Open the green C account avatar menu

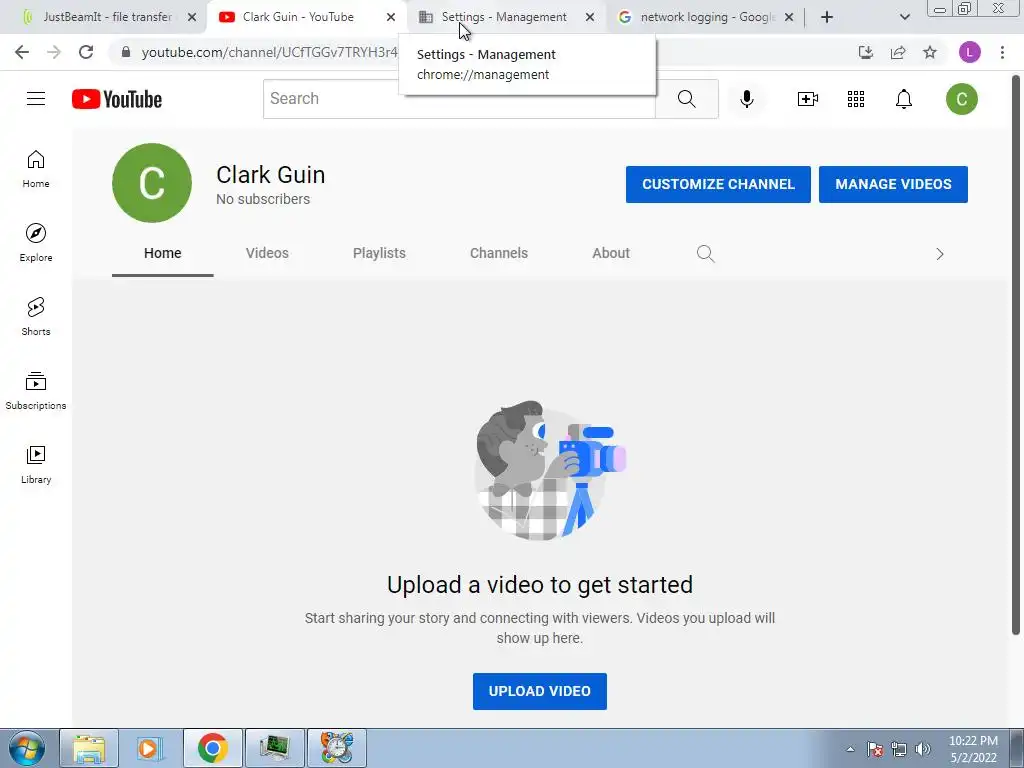[x=961, y=99]
